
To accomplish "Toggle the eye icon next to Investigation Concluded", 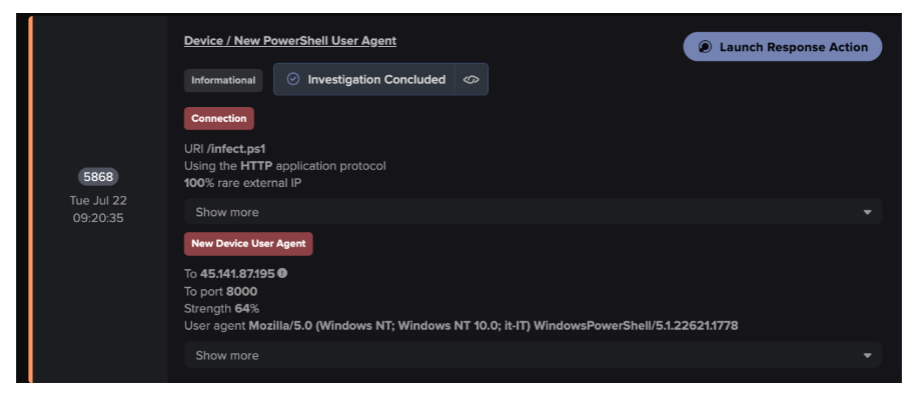I will [x=471, y=80].
